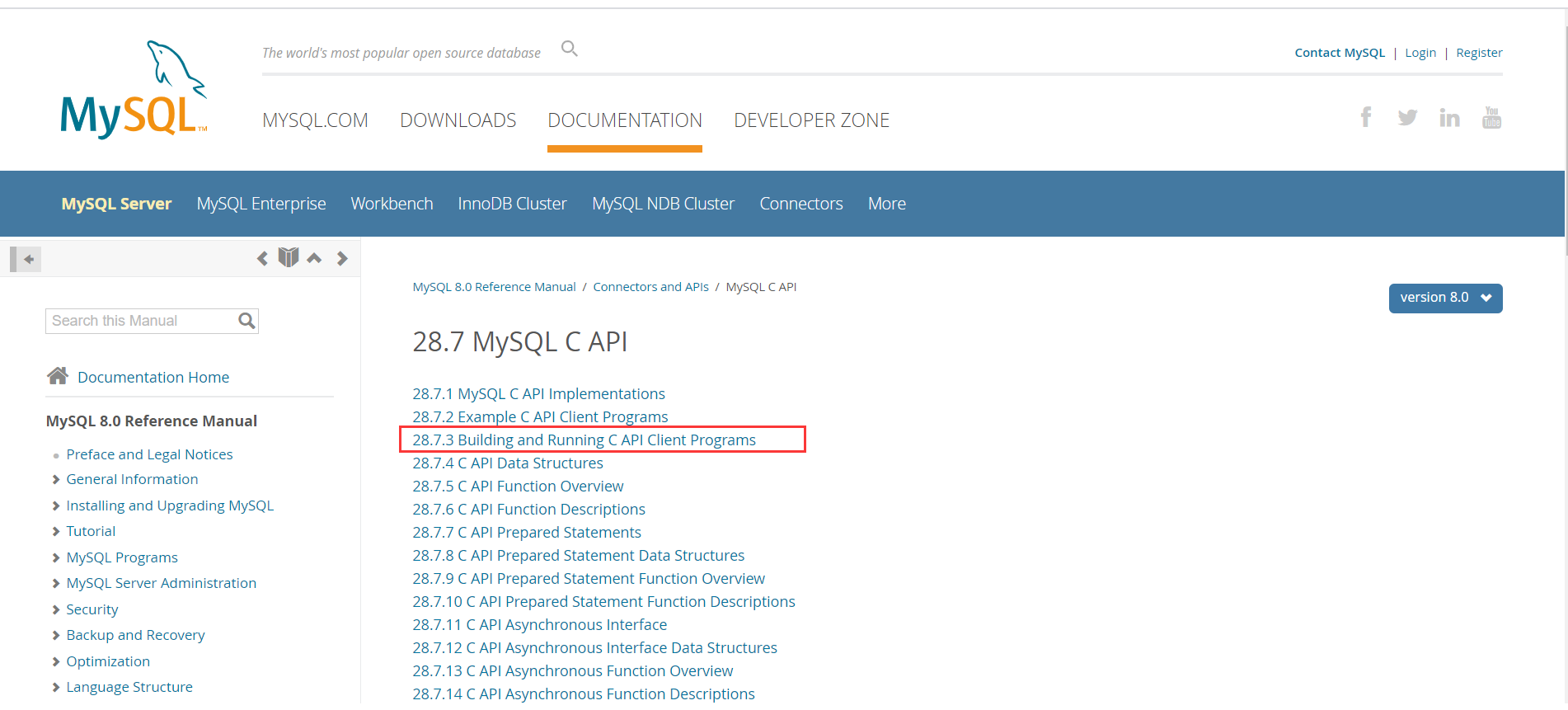The image size is (1568, 710).
Task: Open the MySQL LinkedIn icon
Action: pyautogui.click(x=1449, y=117)
